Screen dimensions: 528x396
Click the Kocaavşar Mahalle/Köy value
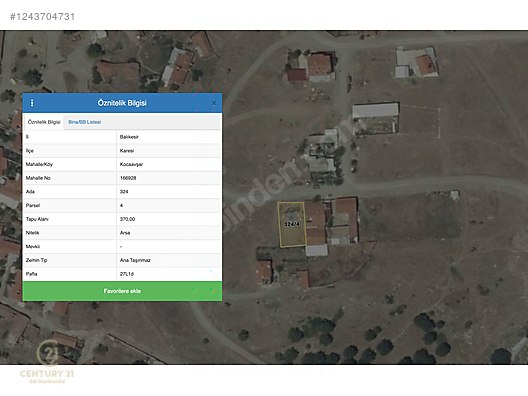pyautogui.click(x=131, y=164)
